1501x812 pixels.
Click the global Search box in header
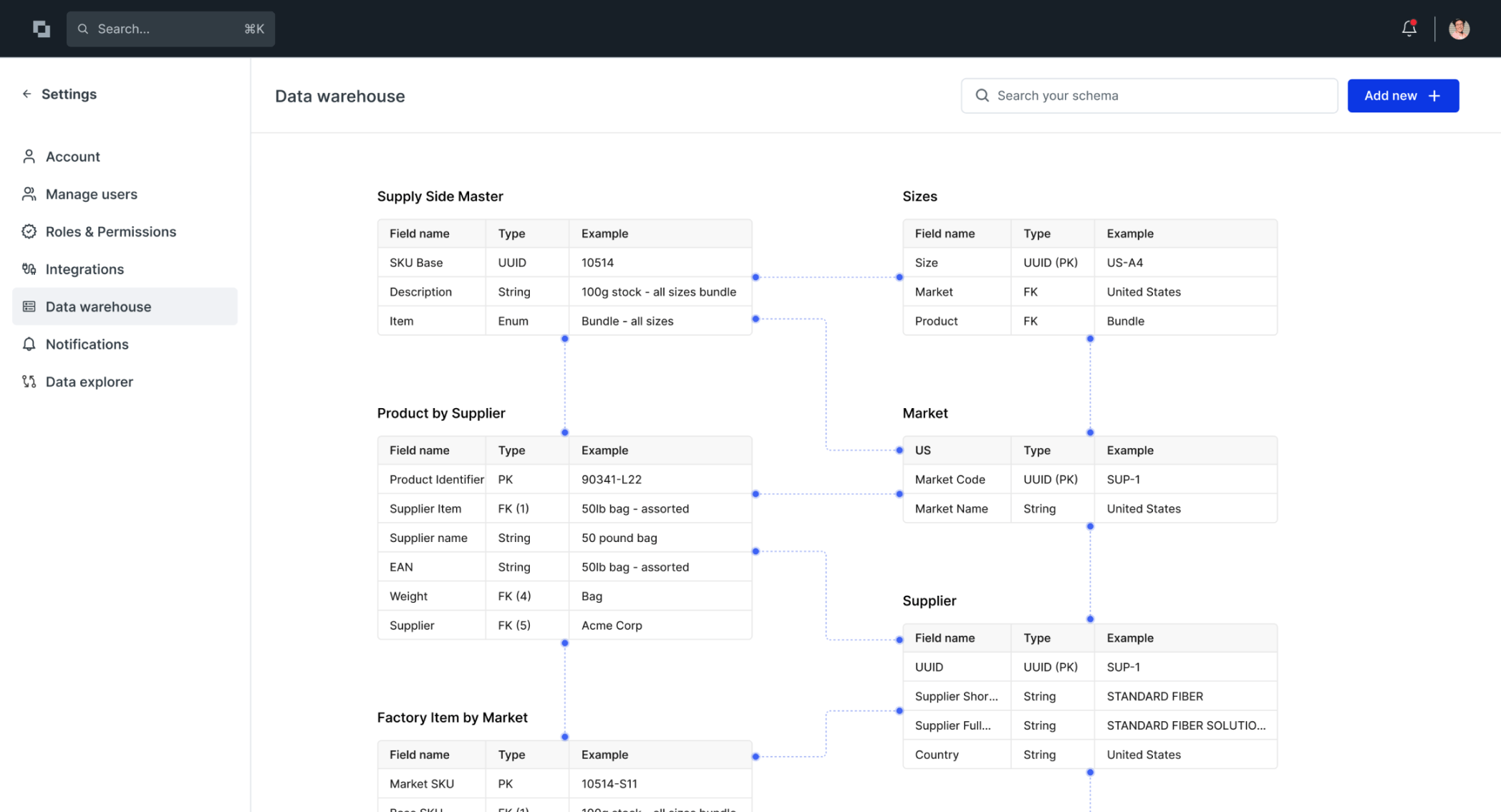tap(170, 29)
